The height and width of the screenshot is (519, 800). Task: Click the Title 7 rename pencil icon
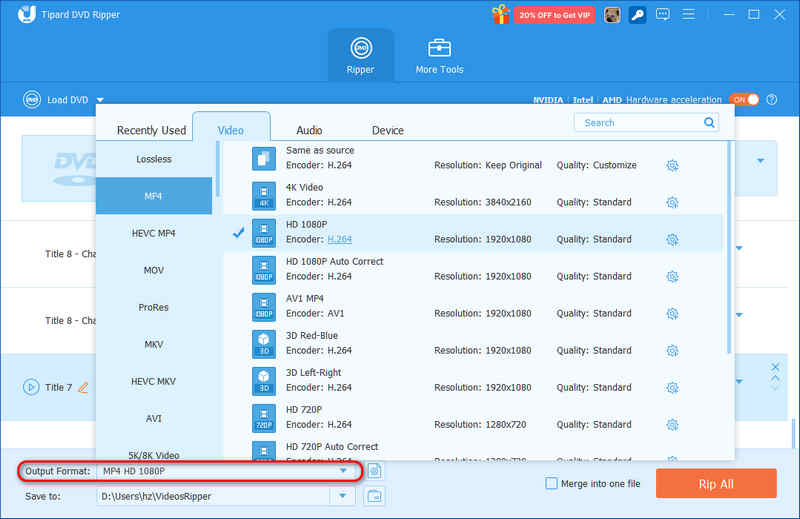[x=83, y=387]
